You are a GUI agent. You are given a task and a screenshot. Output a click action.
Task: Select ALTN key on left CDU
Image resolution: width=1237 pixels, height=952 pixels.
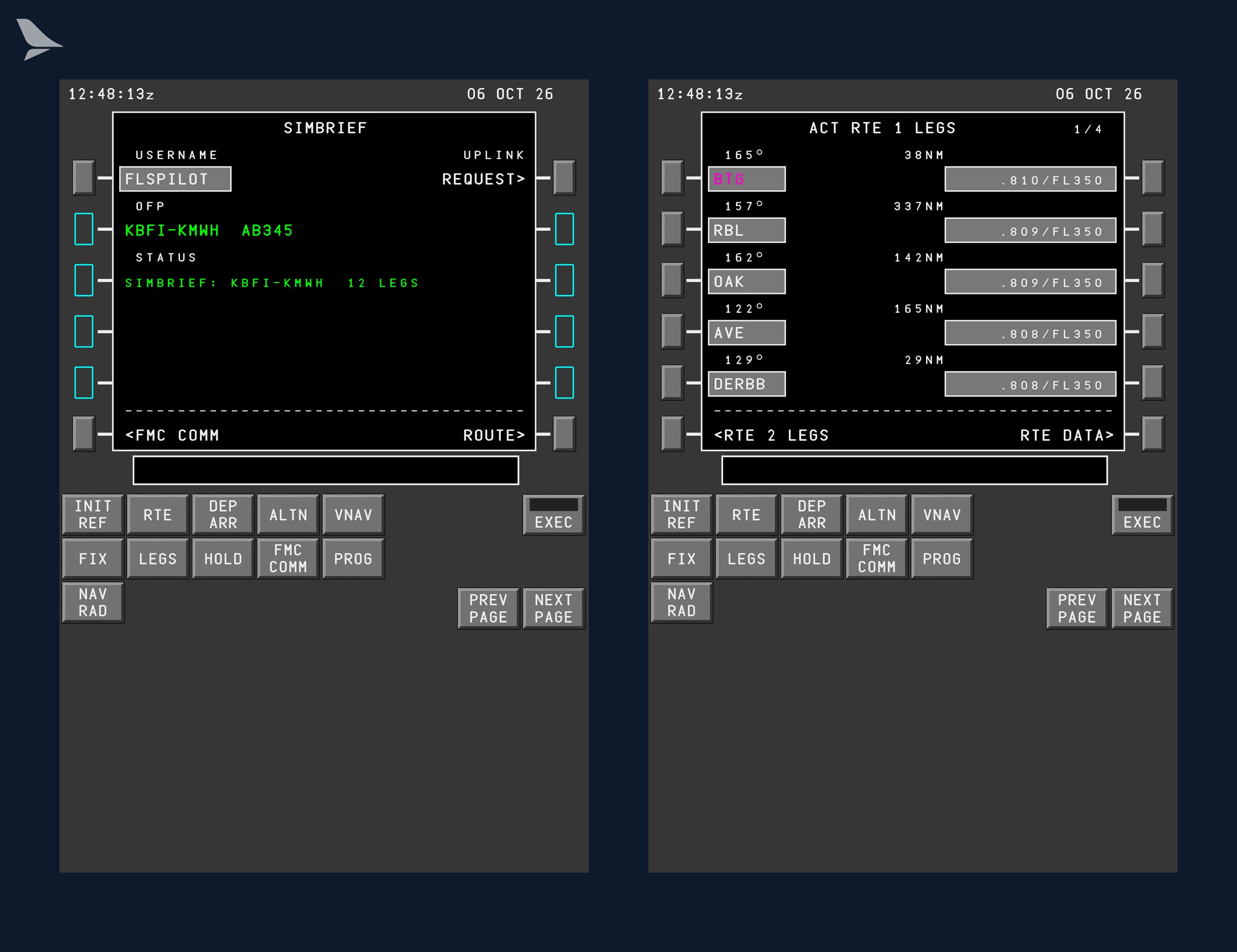point(288,514)
